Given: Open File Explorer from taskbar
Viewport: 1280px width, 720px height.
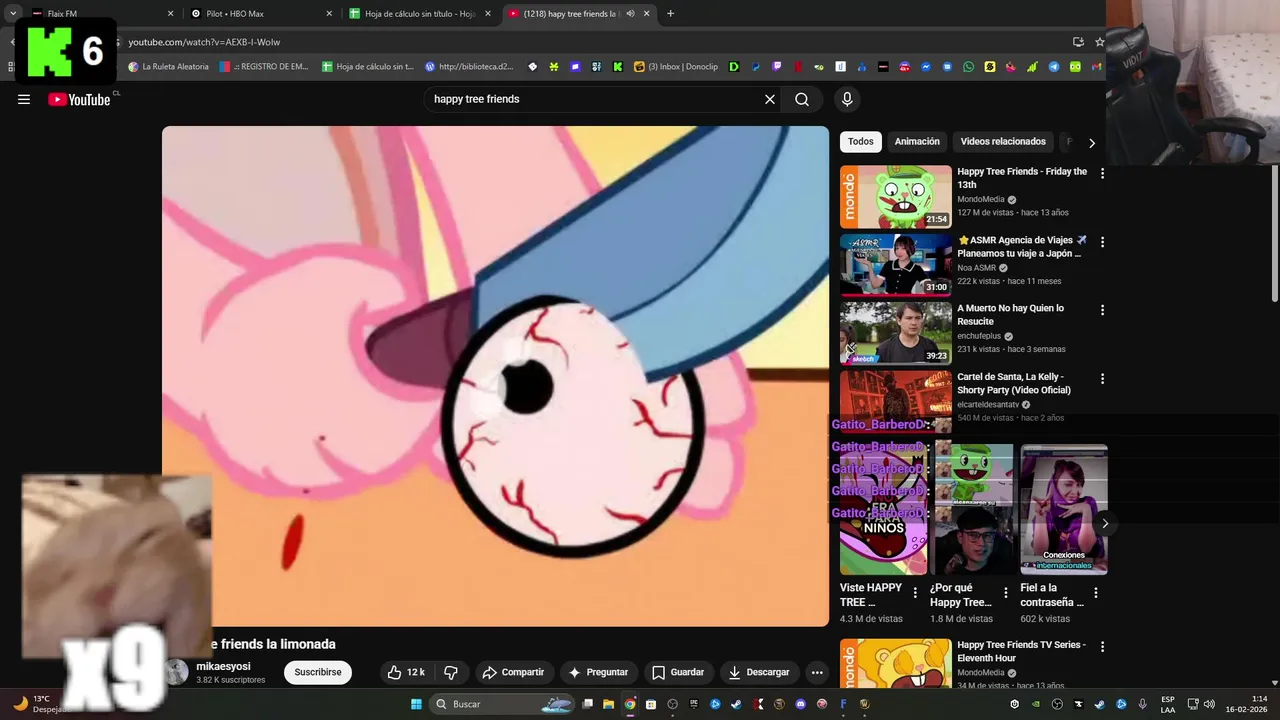Looking at the screenshot, I should click(x=608, y=704).
